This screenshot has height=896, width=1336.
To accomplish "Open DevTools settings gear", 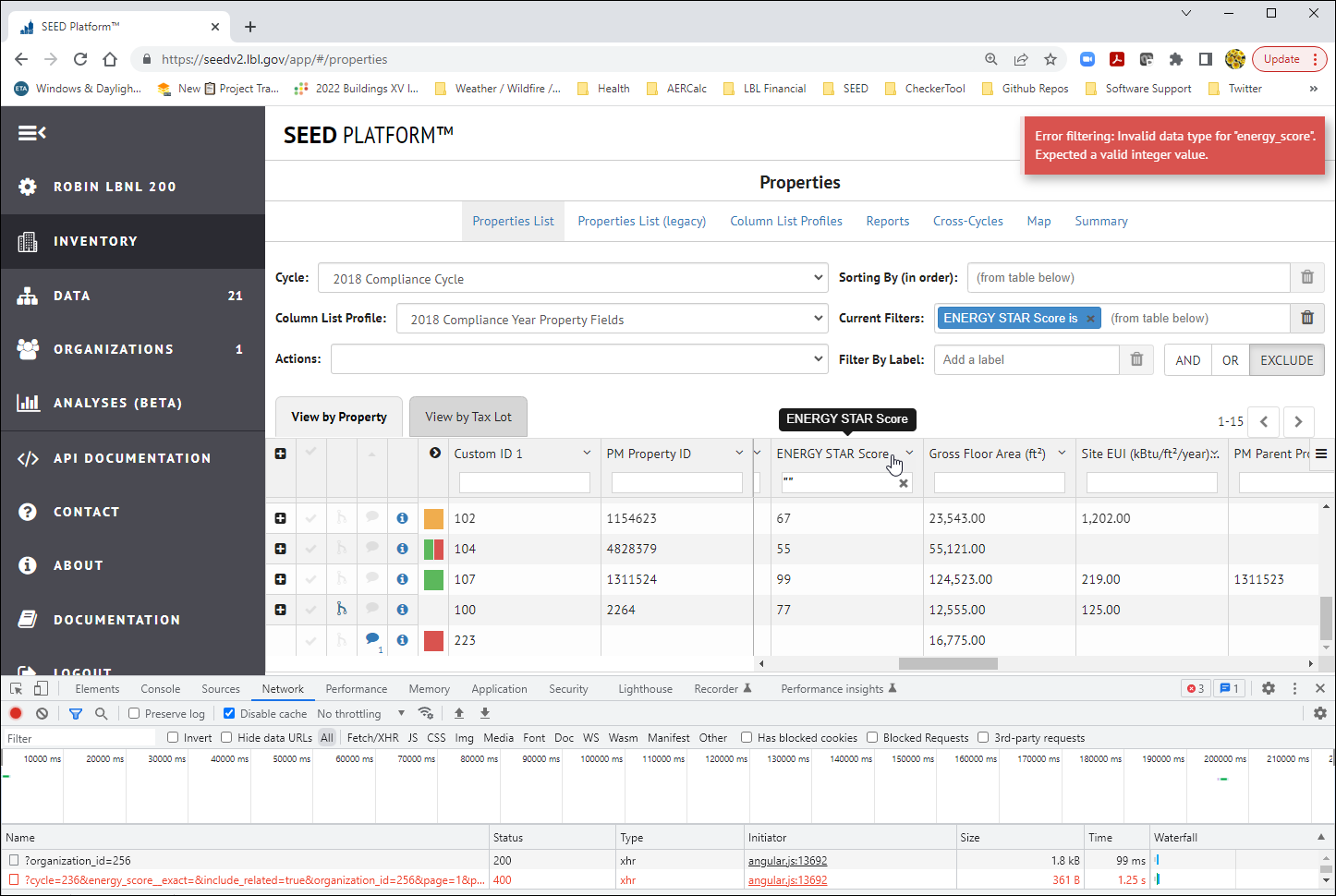I will (1269, 688).
